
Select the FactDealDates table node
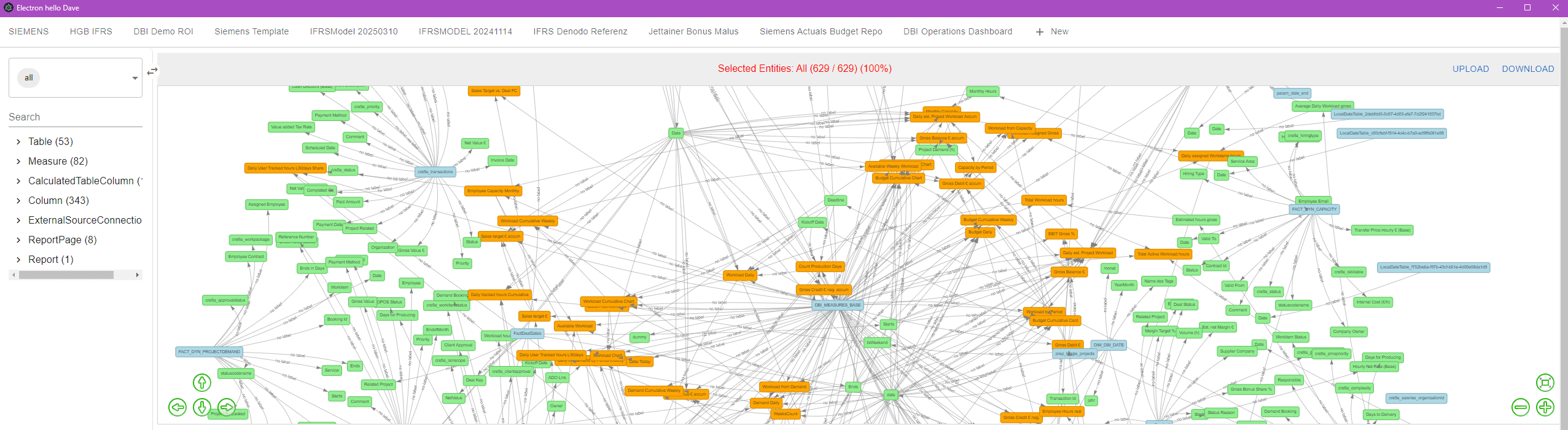[527, 334]
